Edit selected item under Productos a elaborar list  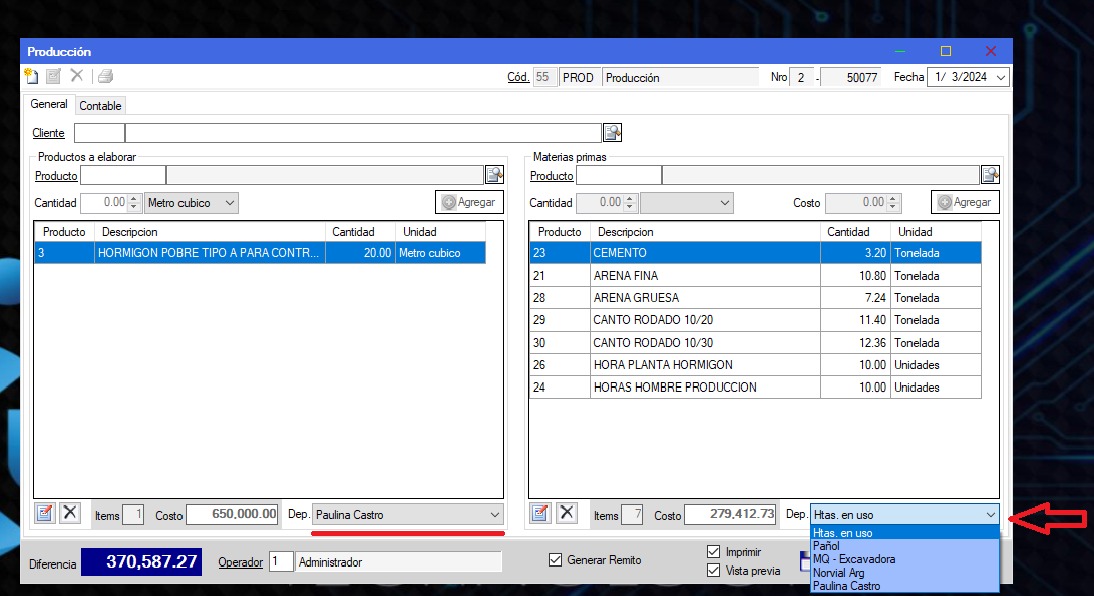tap(45, 514)
